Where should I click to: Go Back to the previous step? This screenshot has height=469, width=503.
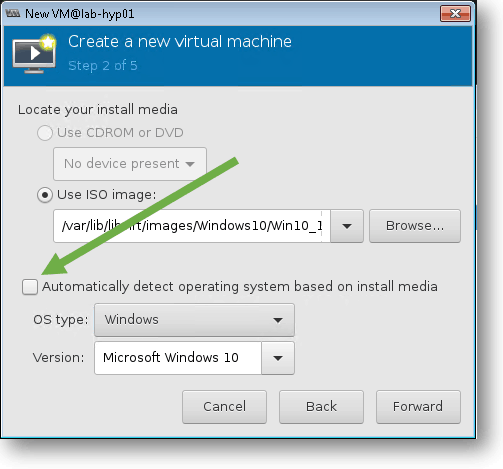click(321, 407)
